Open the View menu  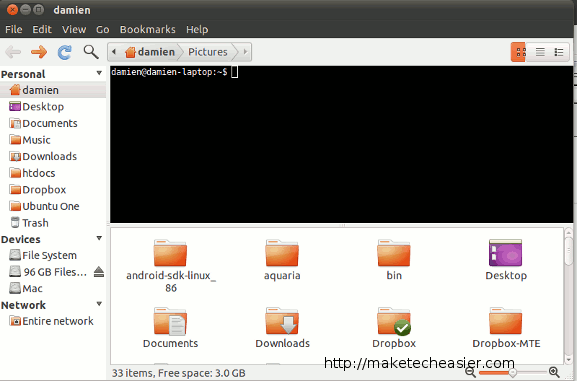click(74, 29)
